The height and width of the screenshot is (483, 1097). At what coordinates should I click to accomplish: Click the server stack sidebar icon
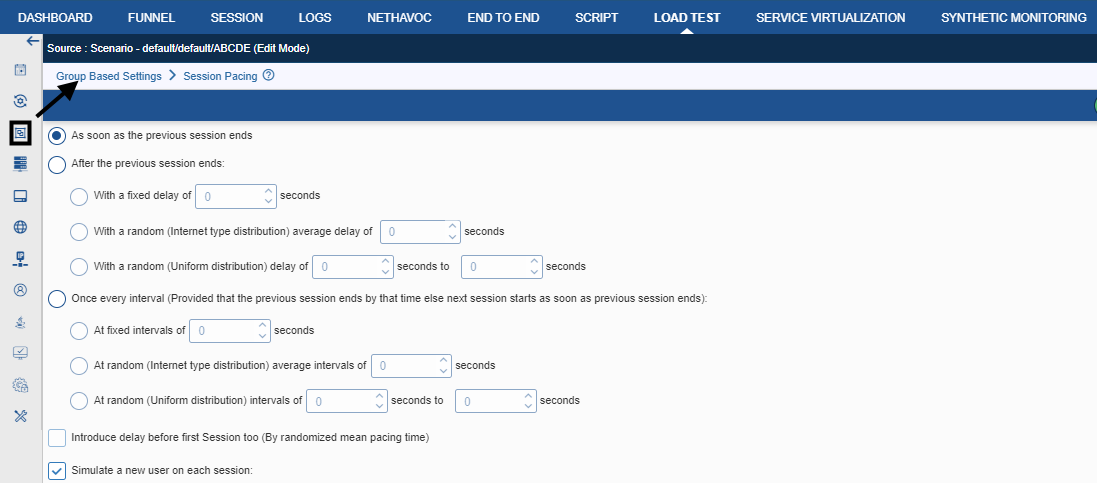[20, 163]
